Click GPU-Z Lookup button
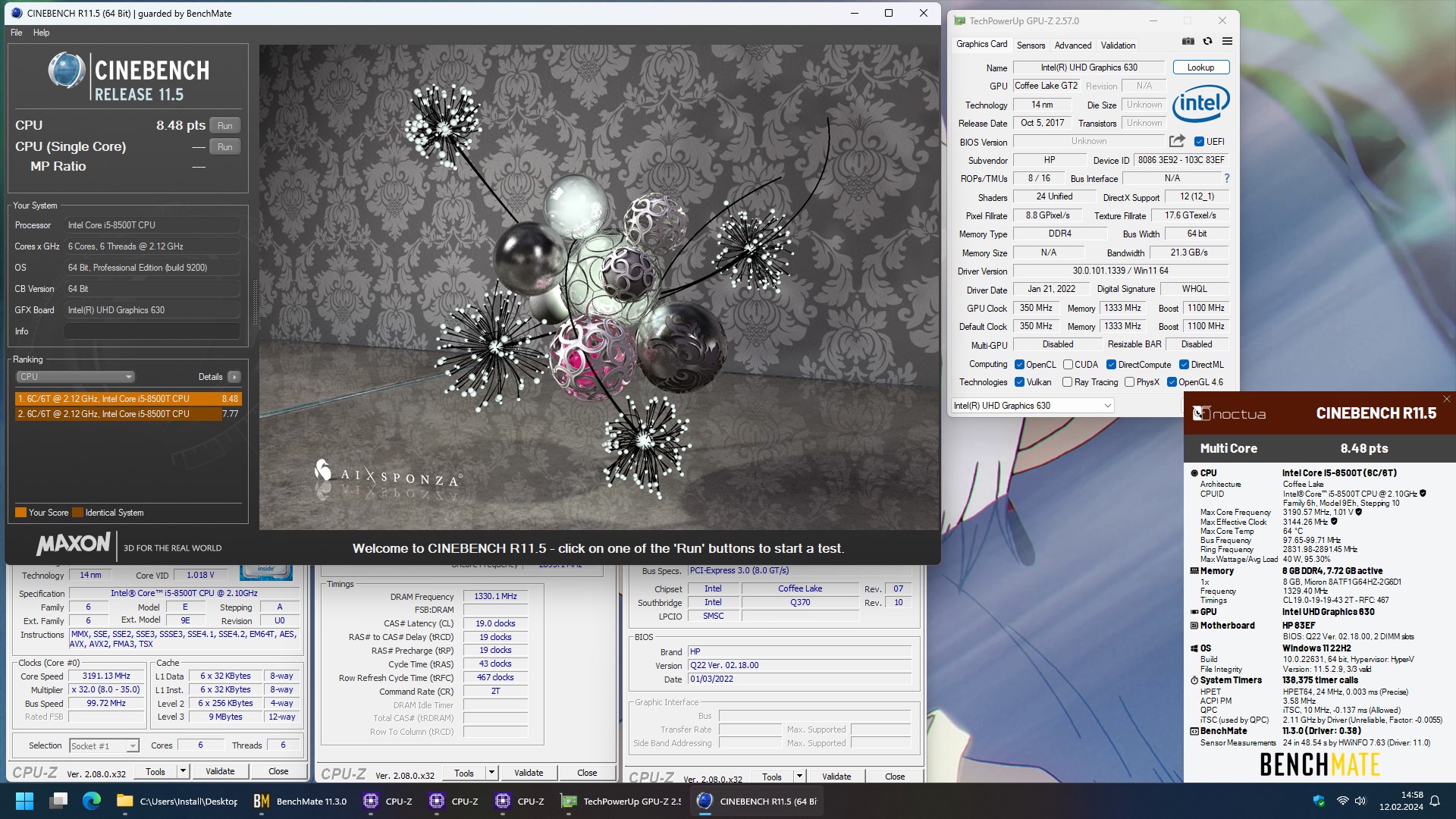1456x819 pixels. pyautogui.click(x=1200, y=67)
